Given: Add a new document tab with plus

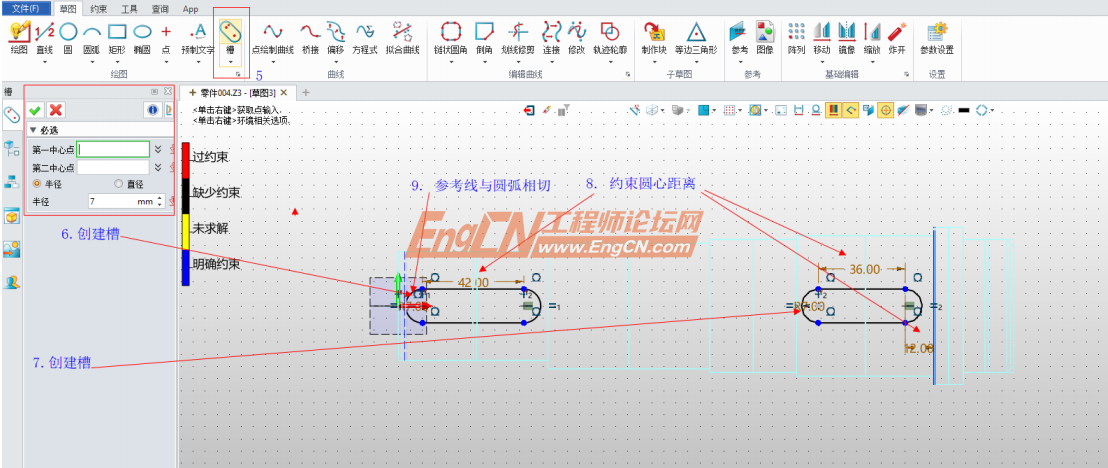Looking at the screenshot, I should [306, 93].
